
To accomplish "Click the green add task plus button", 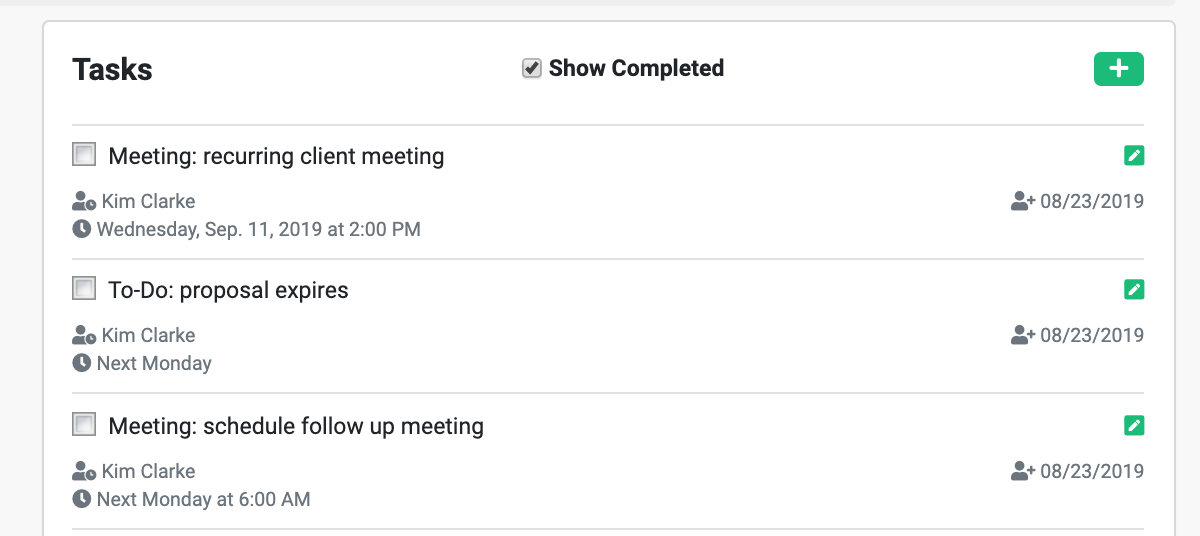I will pyautogui.click(x=1119, y=69).
